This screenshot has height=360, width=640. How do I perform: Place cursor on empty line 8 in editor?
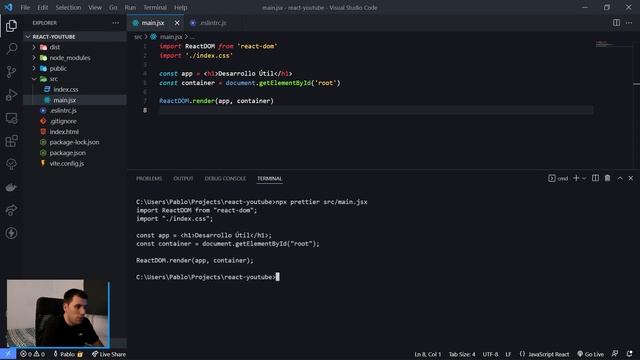pos(376,110)
